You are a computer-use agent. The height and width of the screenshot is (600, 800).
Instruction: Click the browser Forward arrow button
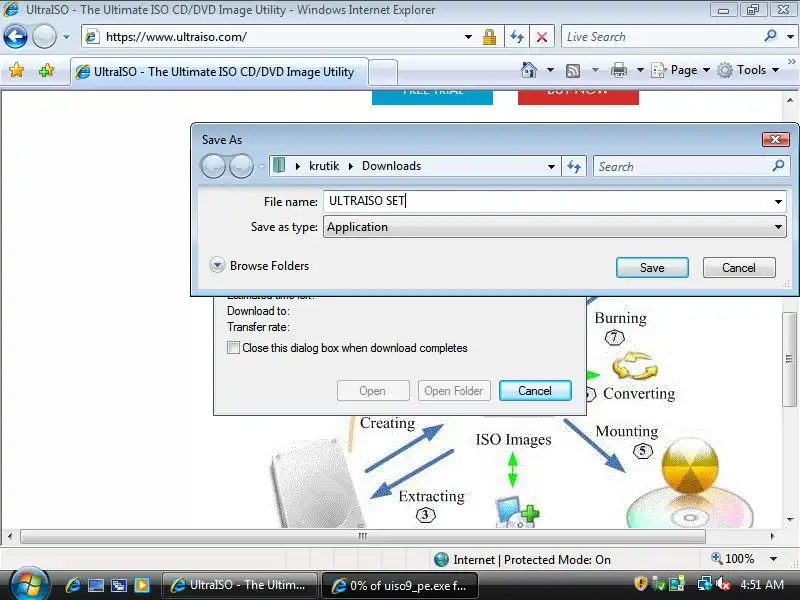[44, 37]
